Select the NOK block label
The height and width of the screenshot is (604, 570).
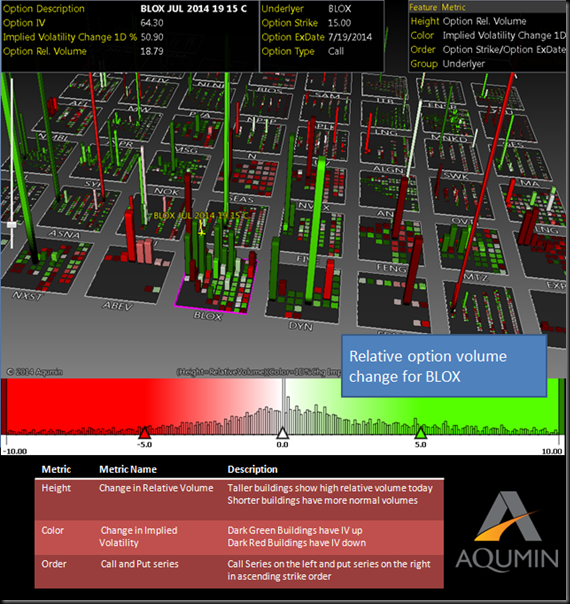coord(166,191)
